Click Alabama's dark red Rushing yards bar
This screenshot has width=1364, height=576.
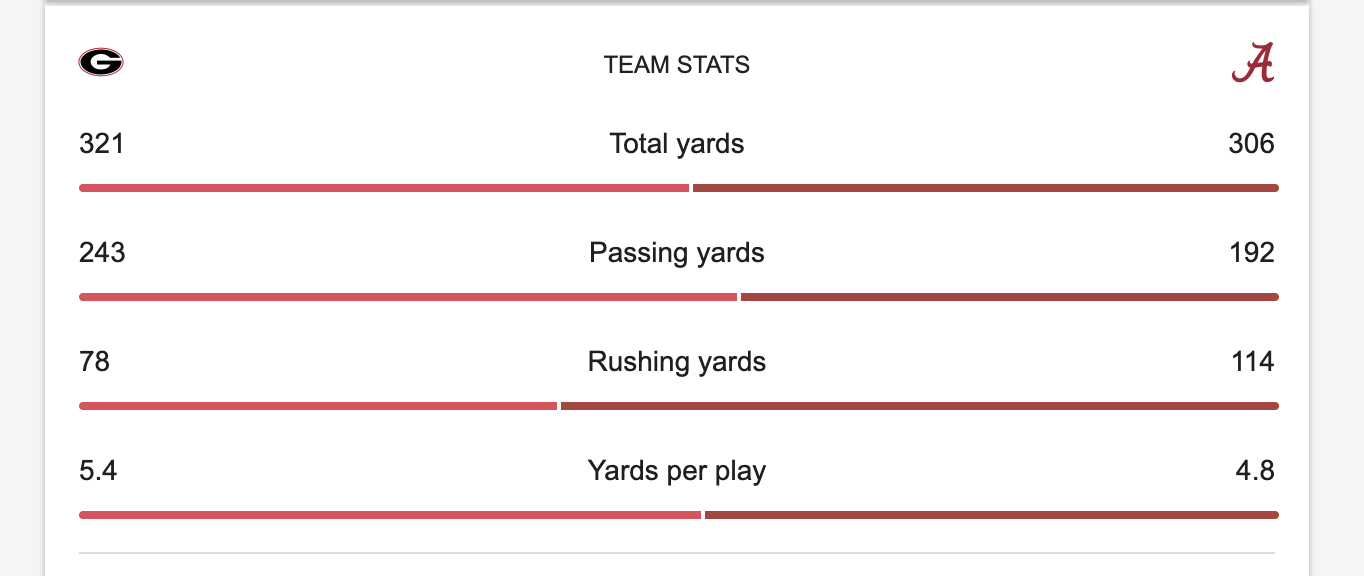point(919,406)
